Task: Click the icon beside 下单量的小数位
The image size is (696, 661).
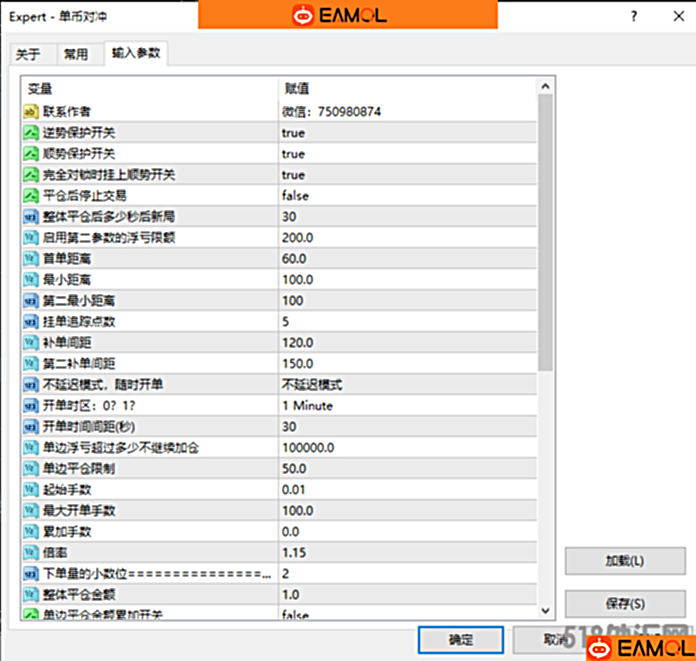Action: [x=31, y=574]
